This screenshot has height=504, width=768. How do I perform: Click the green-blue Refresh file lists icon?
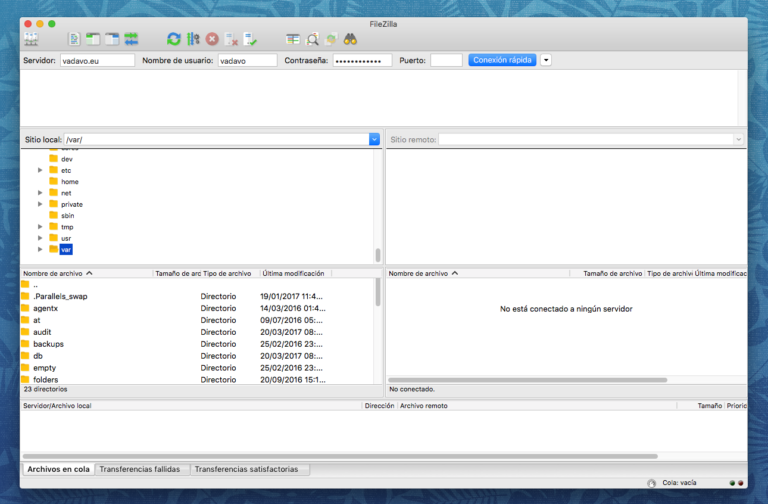pos(174,39)
